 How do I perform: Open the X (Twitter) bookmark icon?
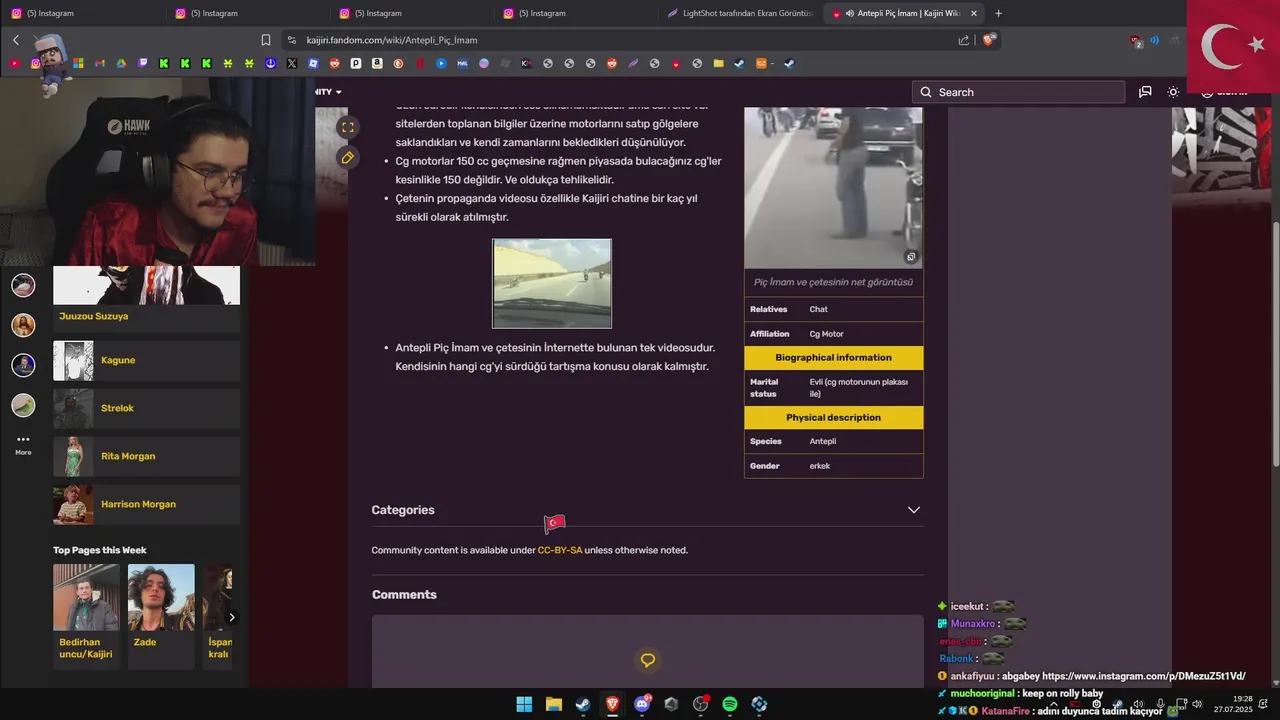click(x=291, y=63)
